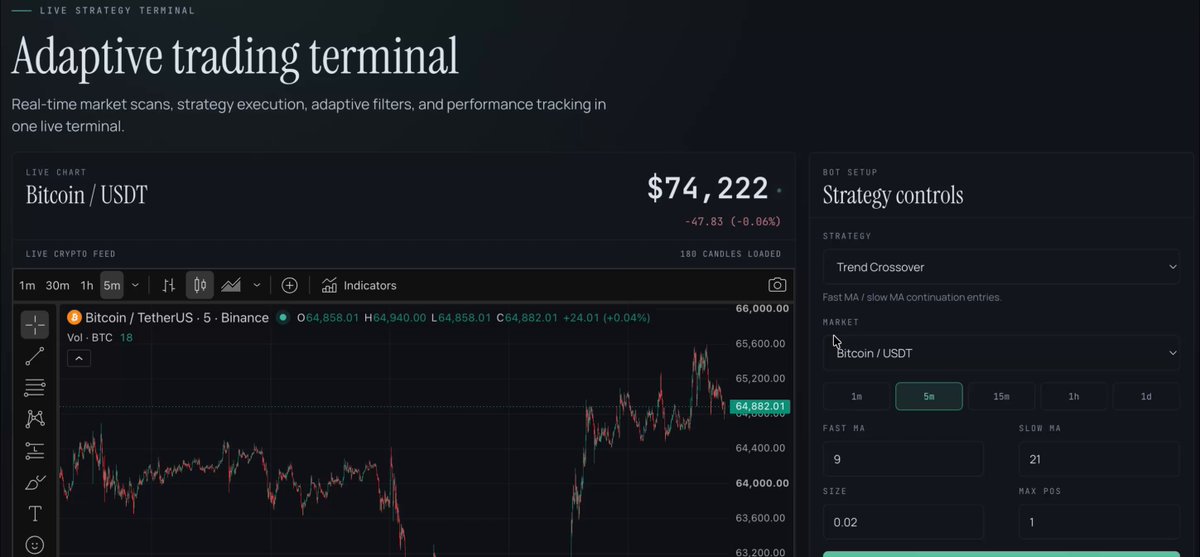Click the 64,882.01 current price label
The width and height of the screenshot is (1200, 557).
pyautogui.click(x=760, y=407)
